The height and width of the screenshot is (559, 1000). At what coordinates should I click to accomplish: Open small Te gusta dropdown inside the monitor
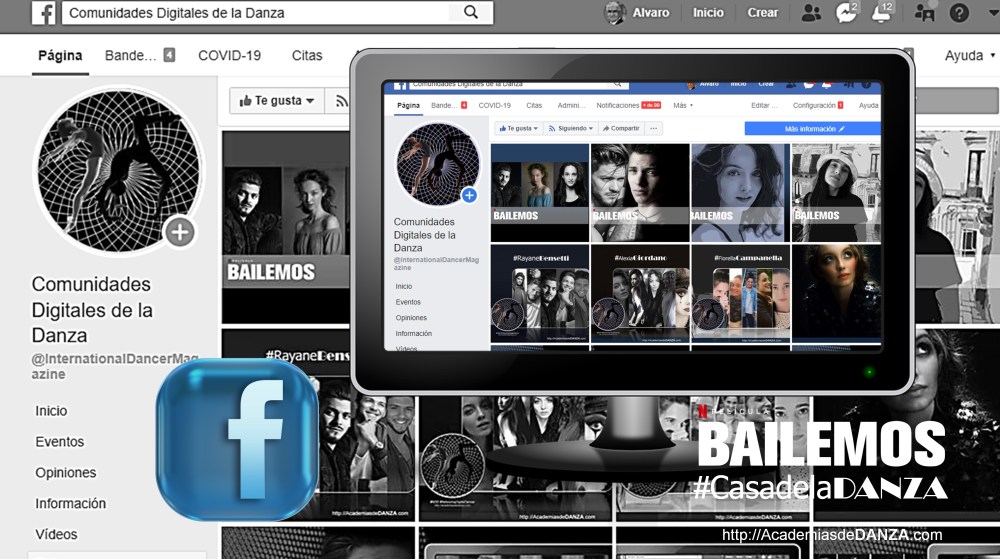coord(518,129)
